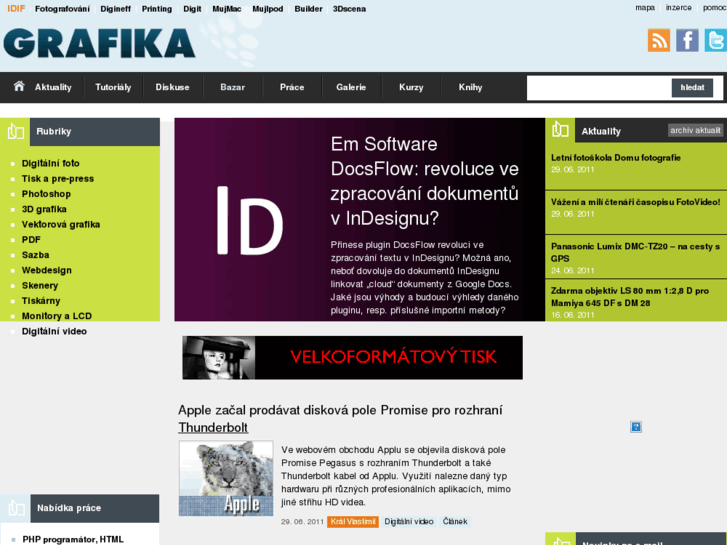Open MujIpod link in top bar

[x=268, y=9]
